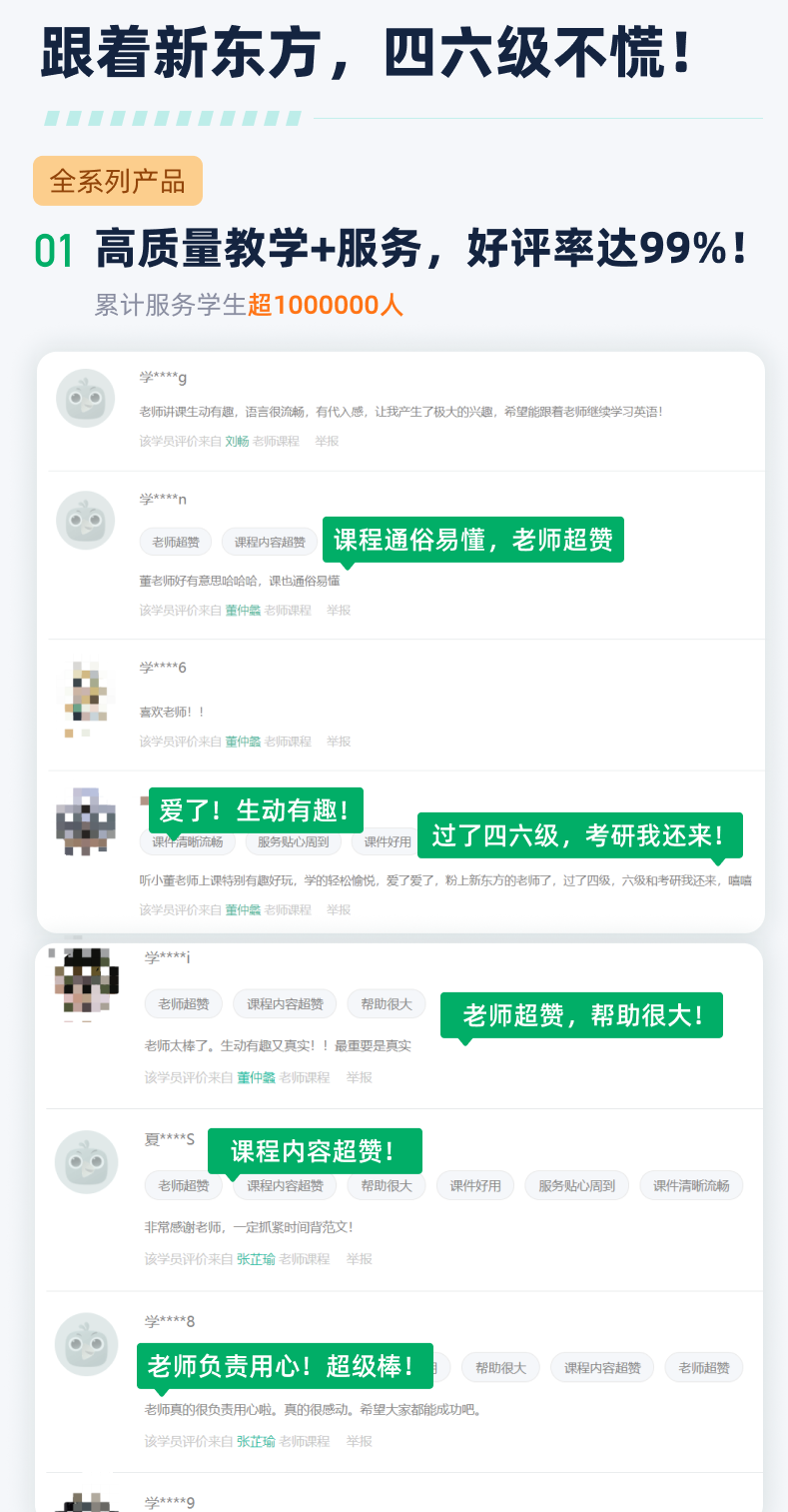Open 夏****S's bird avatar
Screen dimensions: 788x1512
tap(86, 1161)
